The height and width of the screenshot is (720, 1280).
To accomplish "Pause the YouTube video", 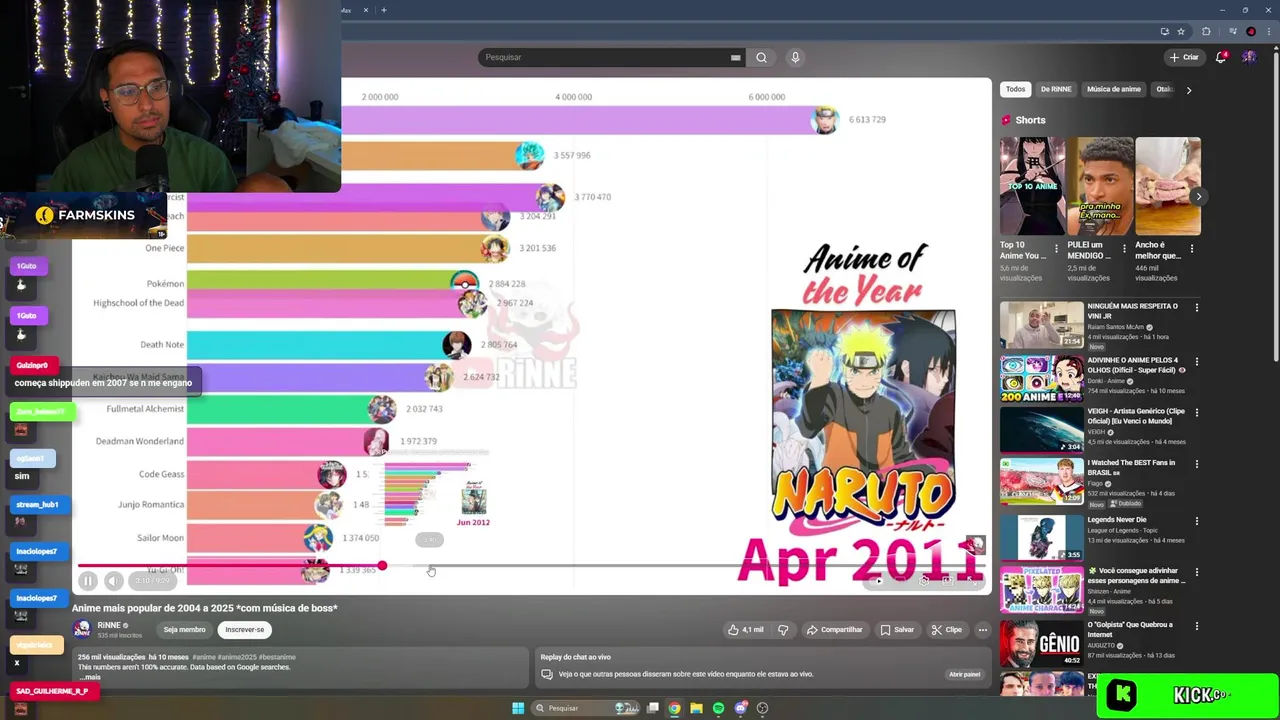I will (88, 581).
